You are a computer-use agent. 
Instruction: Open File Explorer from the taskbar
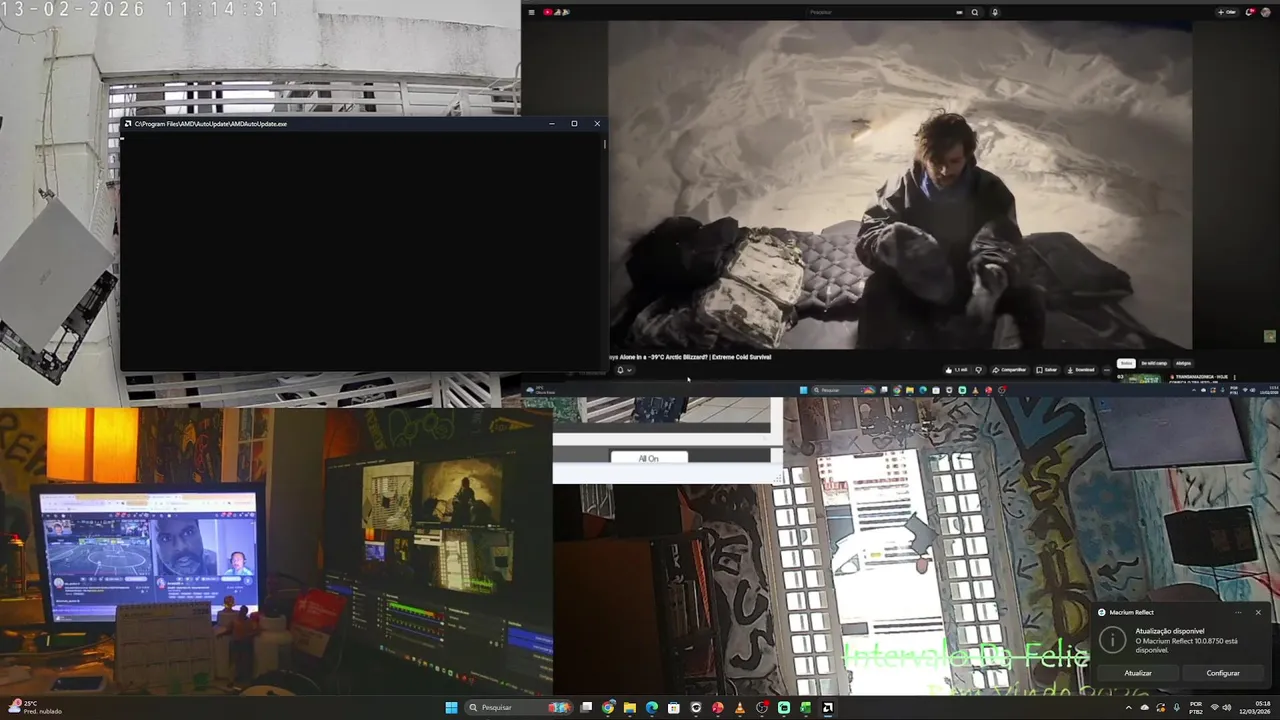click(630, 708)
